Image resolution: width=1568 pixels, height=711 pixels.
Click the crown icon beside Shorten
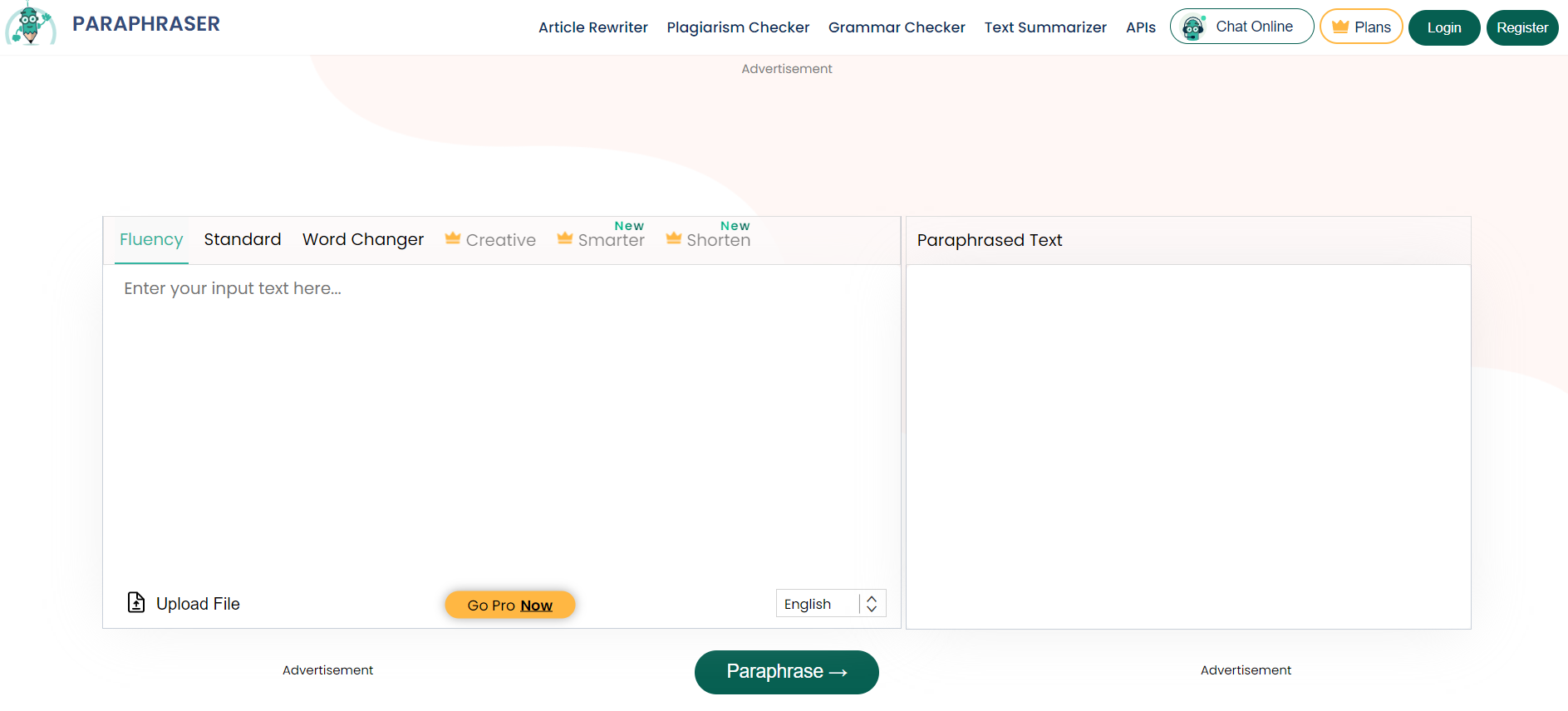(674, 238)
